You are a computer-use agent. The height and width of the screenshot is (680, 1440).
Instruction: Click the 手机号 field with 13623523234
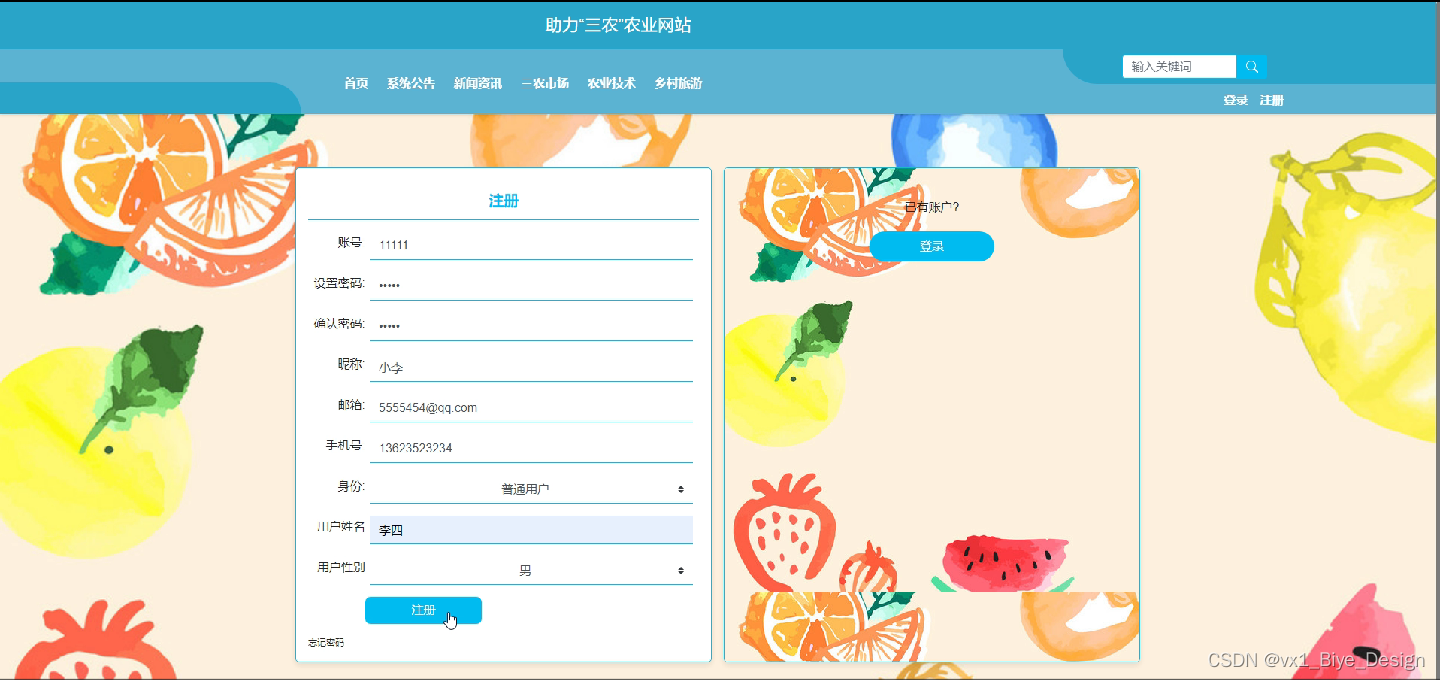pos(531,448)
